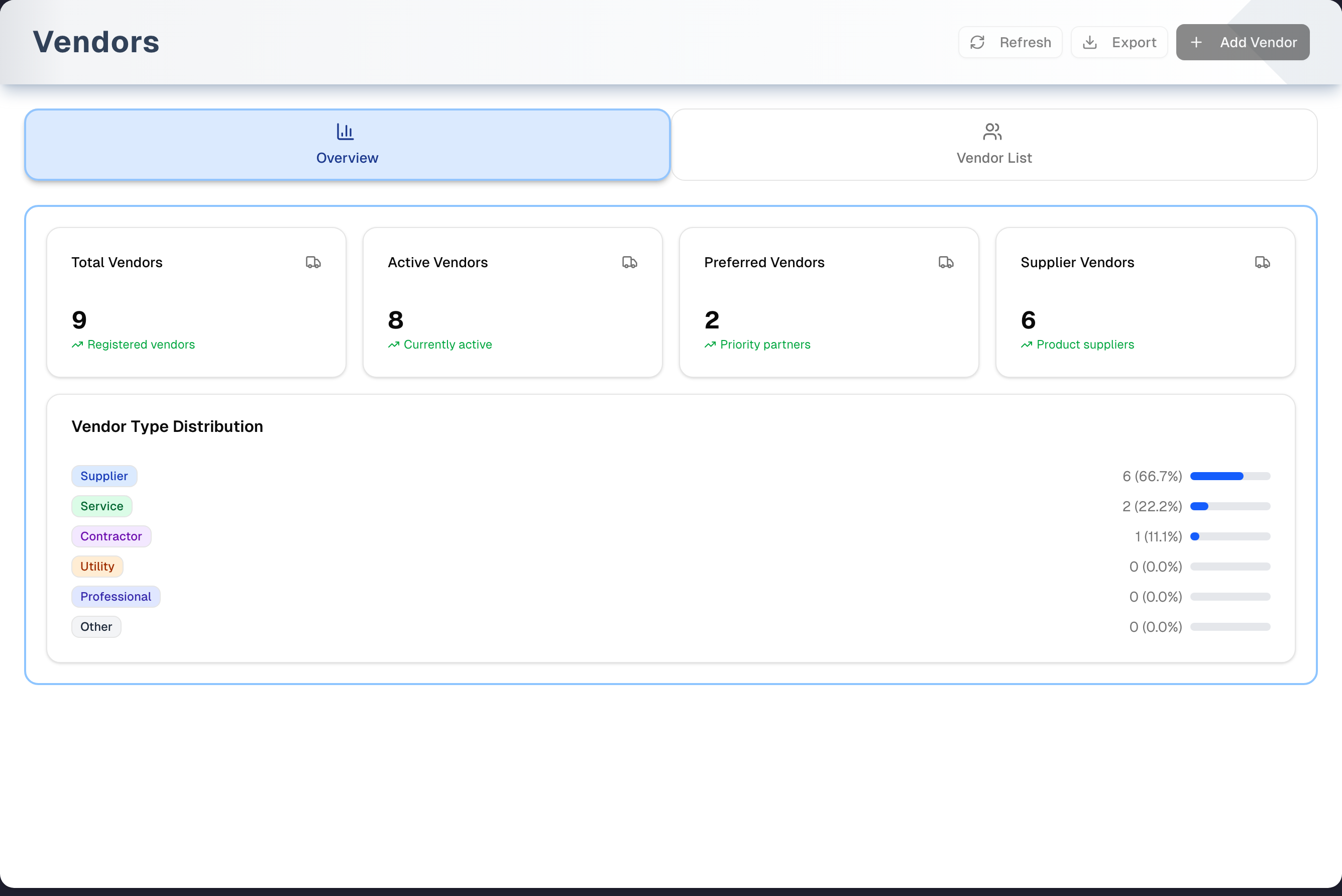Click the truck icon in Total Vendors card
Screen dimensions: 1342x896
[313, 262]
